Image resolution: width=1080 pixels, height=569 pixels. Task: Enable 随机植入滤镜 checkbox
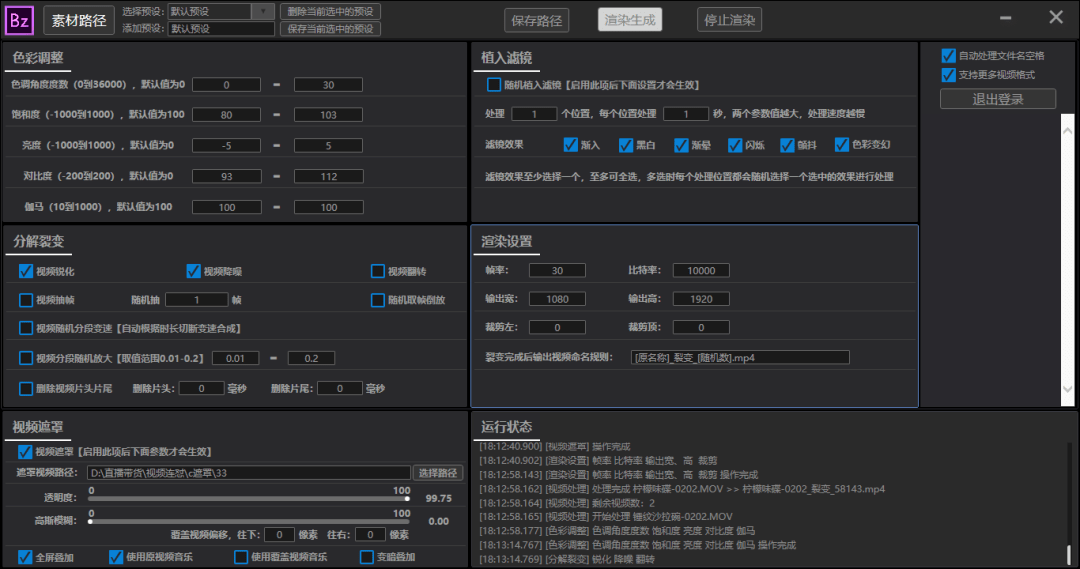coord(493,85)
